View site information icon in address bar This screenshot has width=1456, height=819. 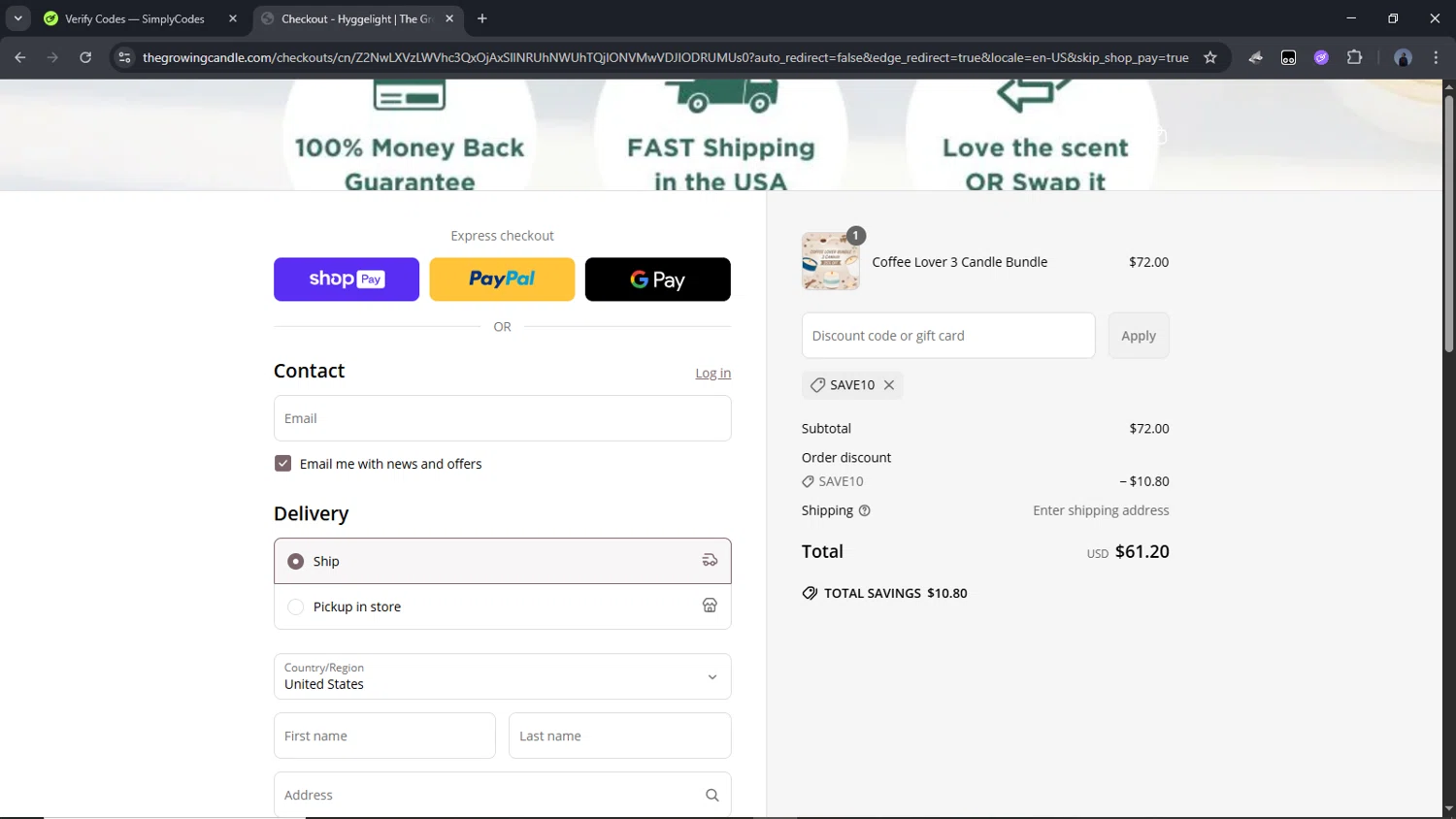point(124,57)
